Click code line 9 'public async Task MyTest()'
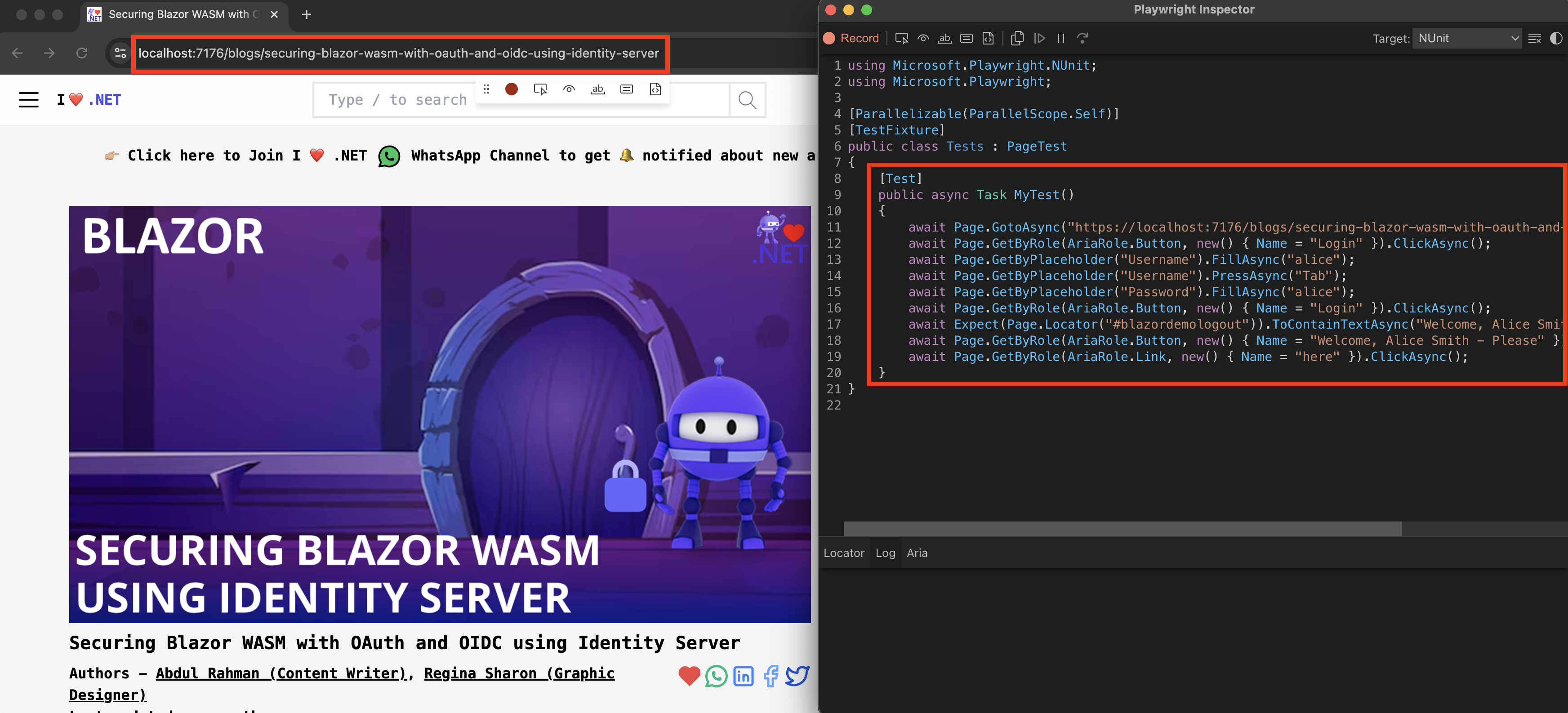 pos(976,196)
